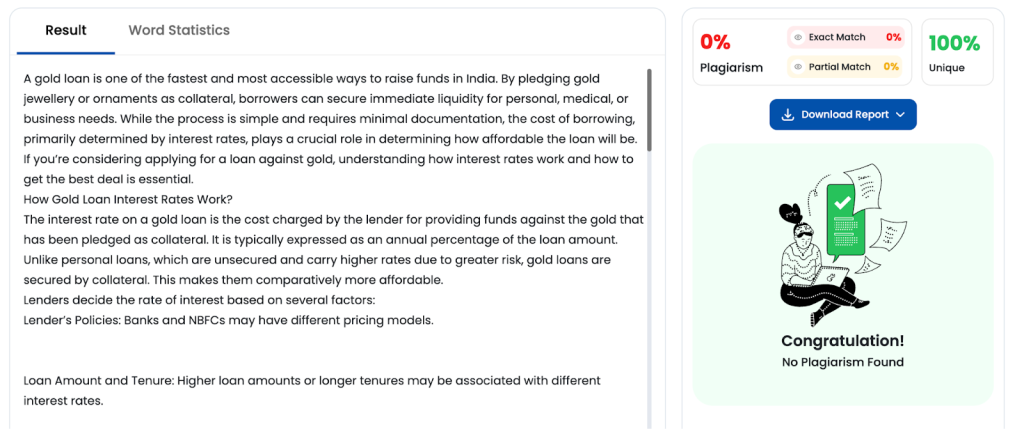Switch to the Word Statistics tab
1024x429 pixels.
pos(179,30)
